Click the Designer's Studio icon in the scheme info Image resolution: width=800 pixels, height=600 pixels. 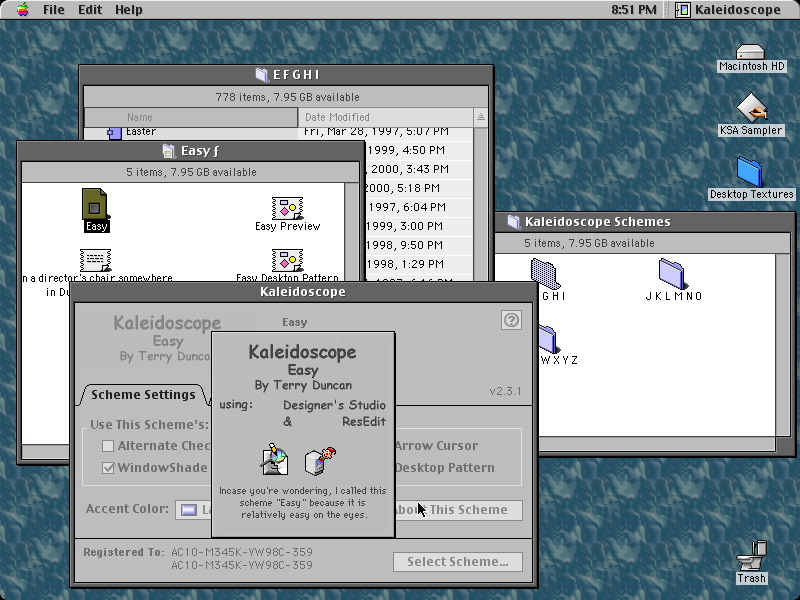tap(275, 459)
